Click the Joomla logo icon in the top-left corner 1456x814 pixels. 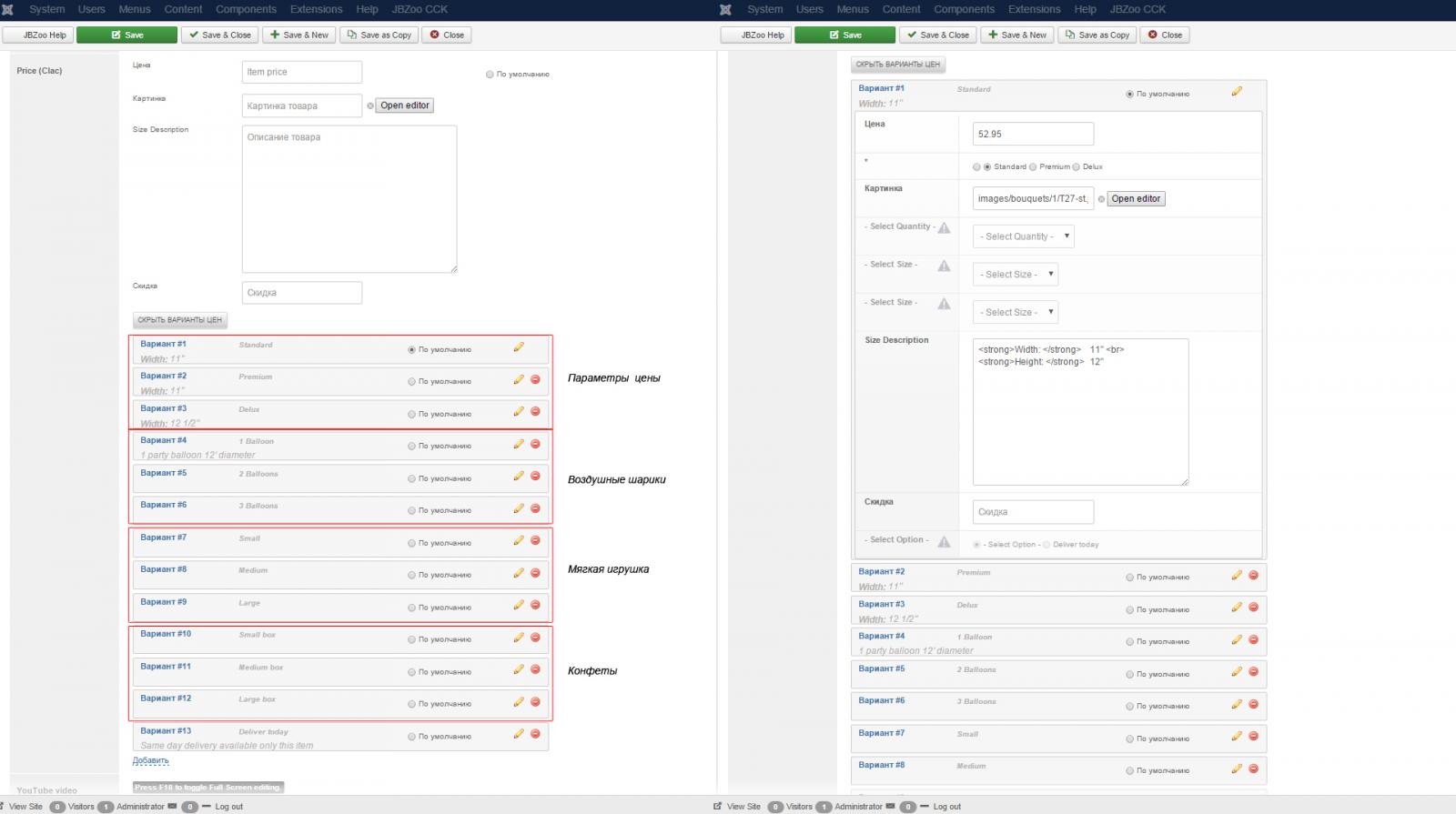point(8,10)
